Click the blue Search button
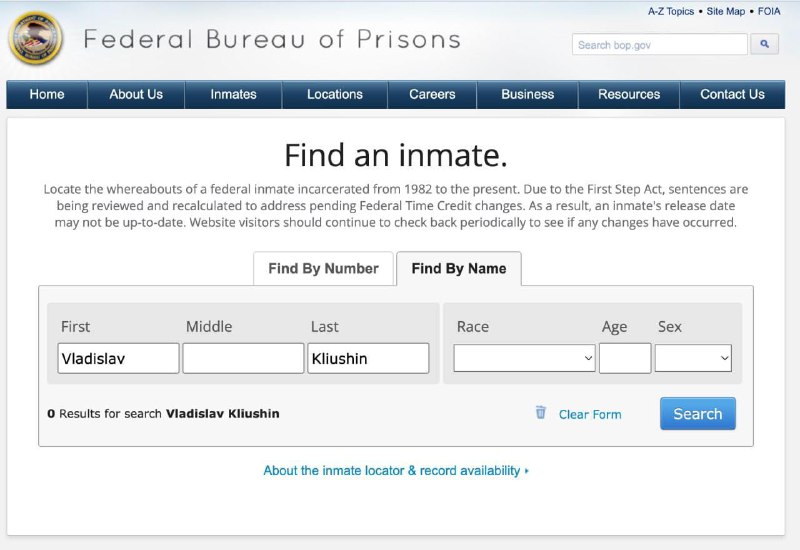800x550 pixels. (x=697, y=413)
